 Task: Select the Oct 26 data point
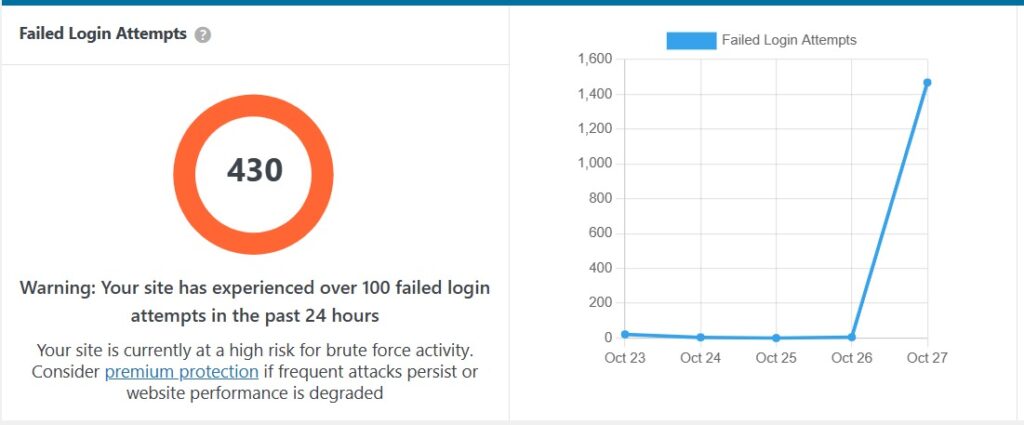pos(852,338)
